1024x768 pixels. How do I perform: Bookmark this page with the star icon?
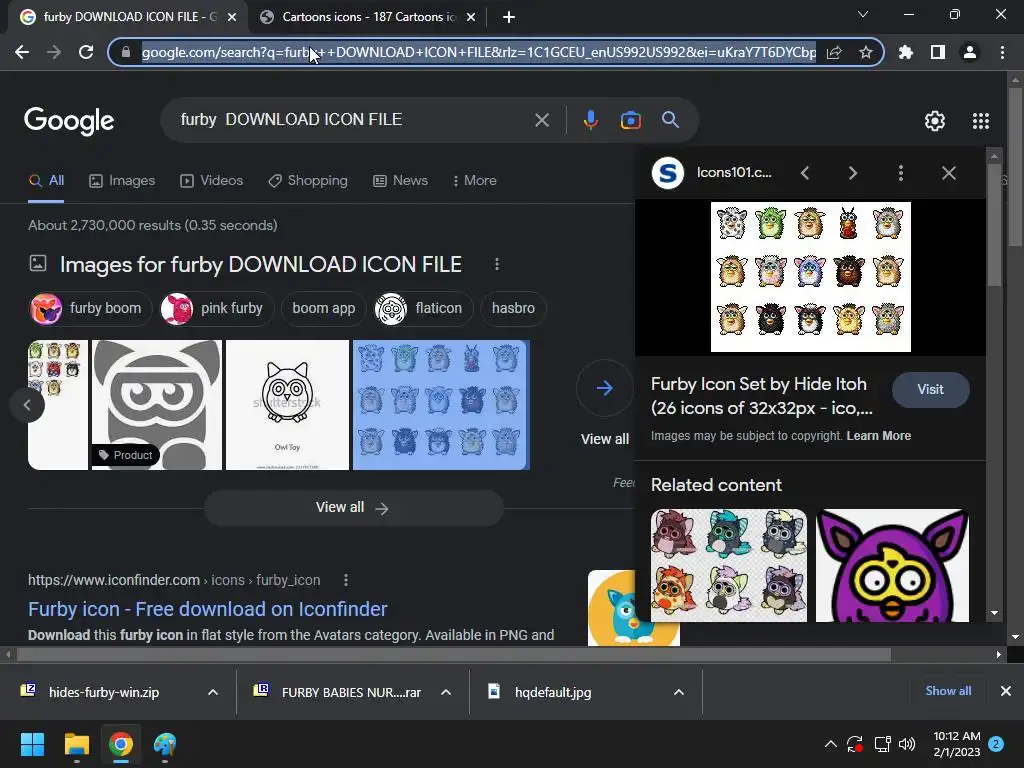[x=866, y=52]
